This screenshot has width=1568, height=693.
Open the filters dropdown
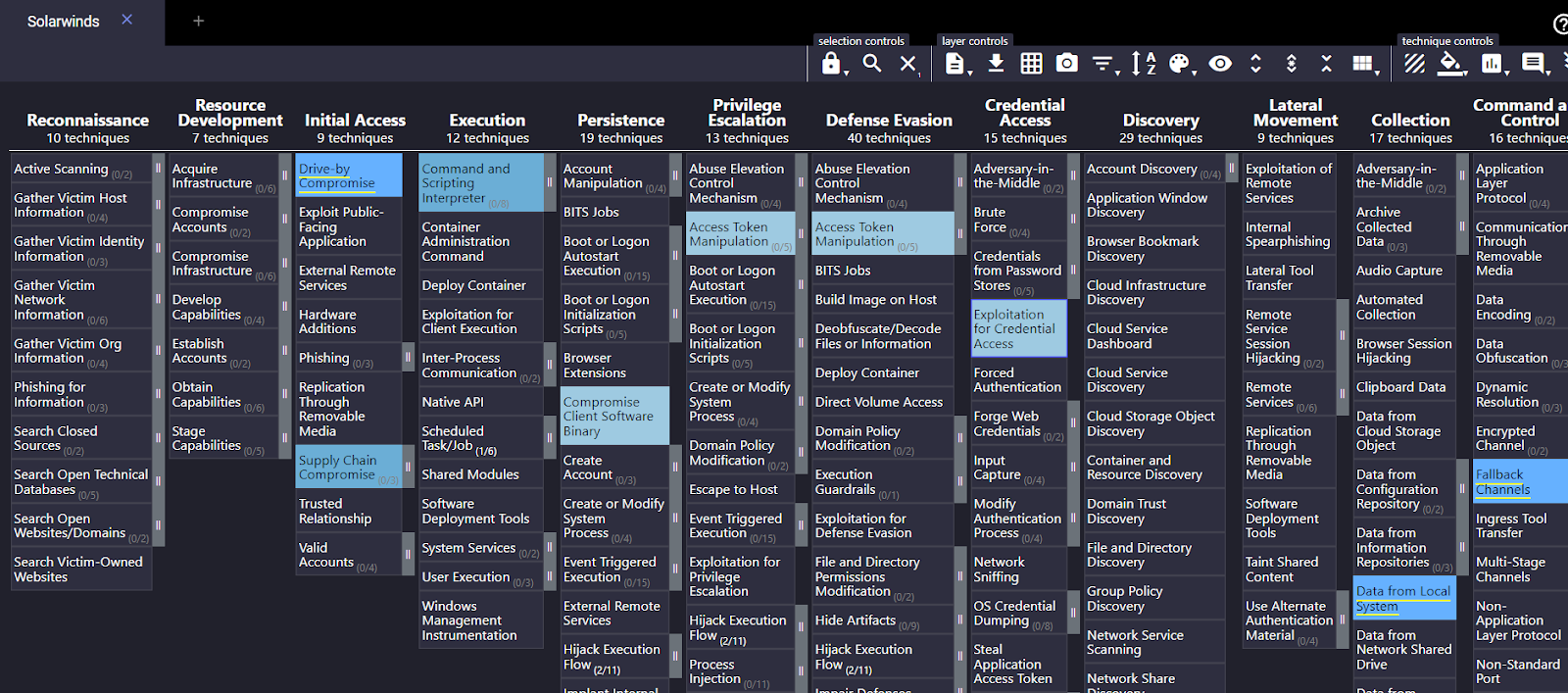tap(1104, 64)
